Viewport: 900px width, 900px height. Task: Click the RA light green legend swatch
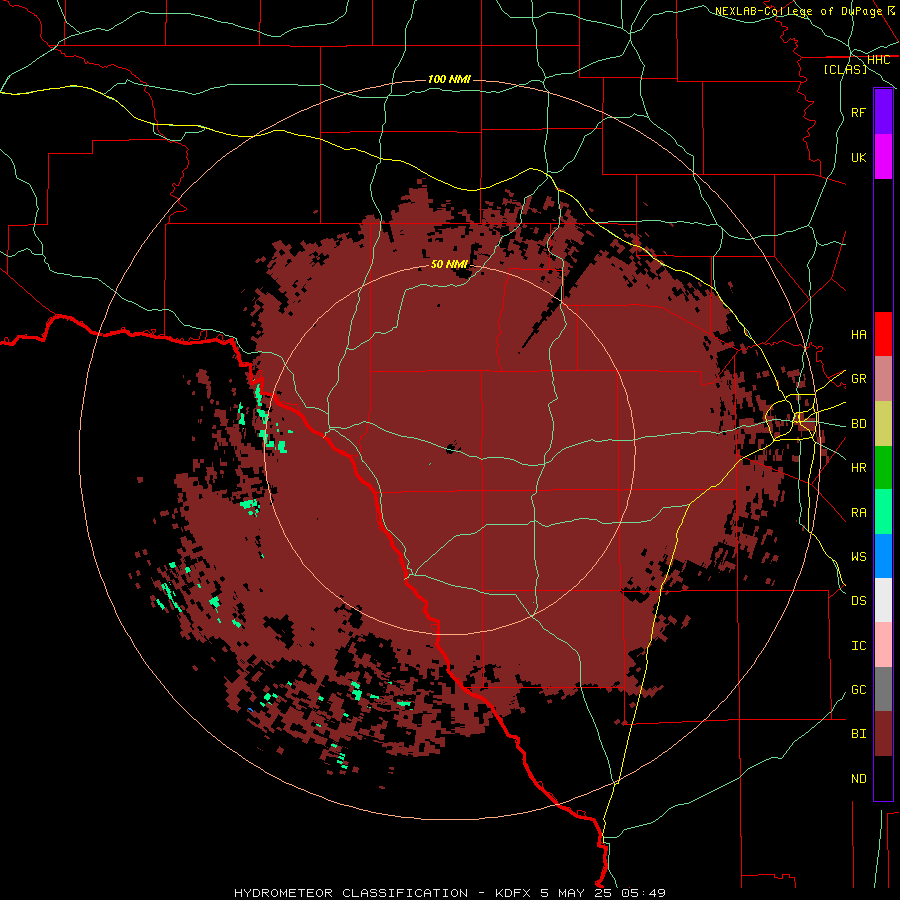point(883,512)
